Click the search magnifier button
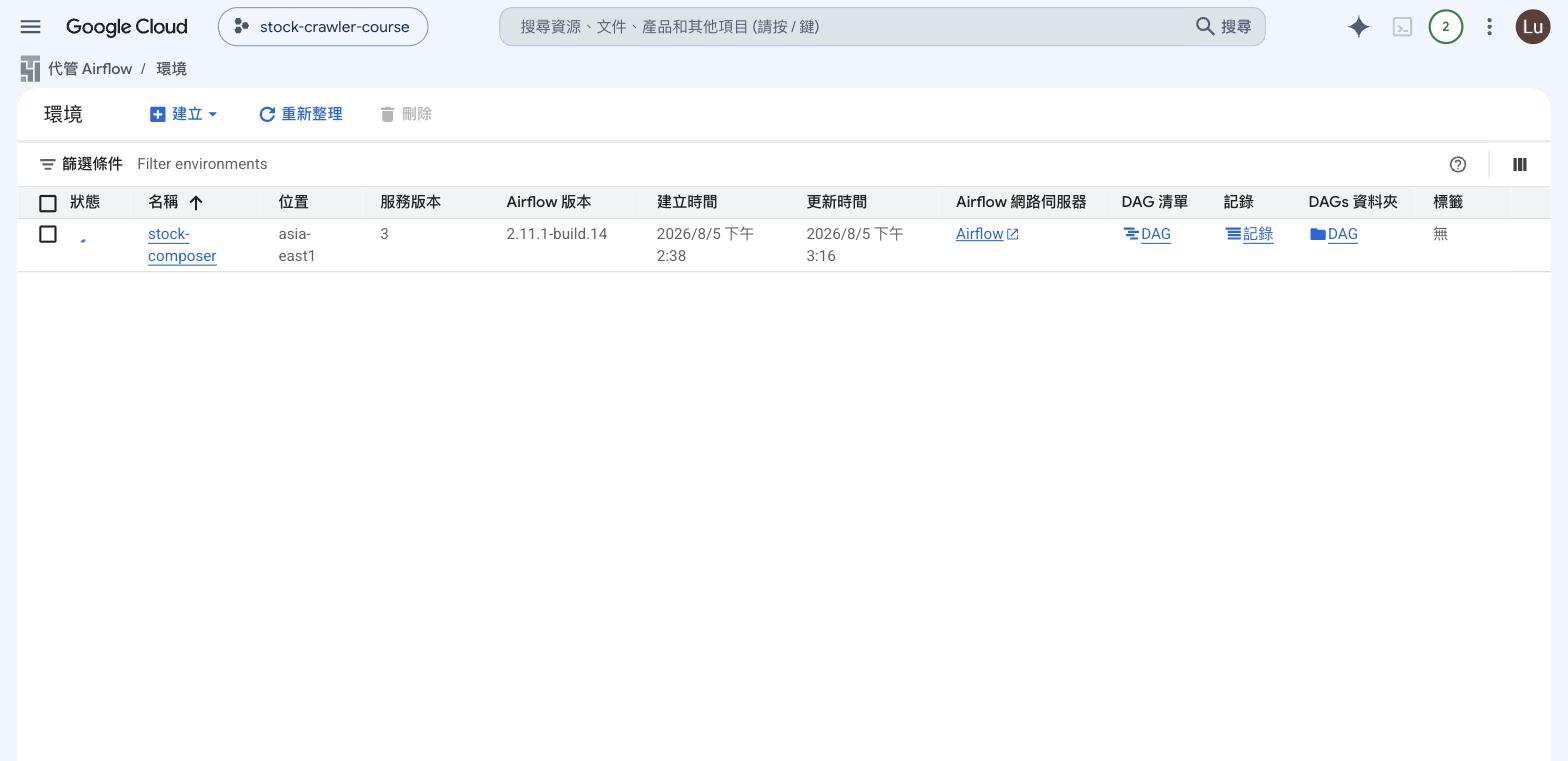Image resolution: width=1568 pixels, height=761 pixels. [1224, 27]
